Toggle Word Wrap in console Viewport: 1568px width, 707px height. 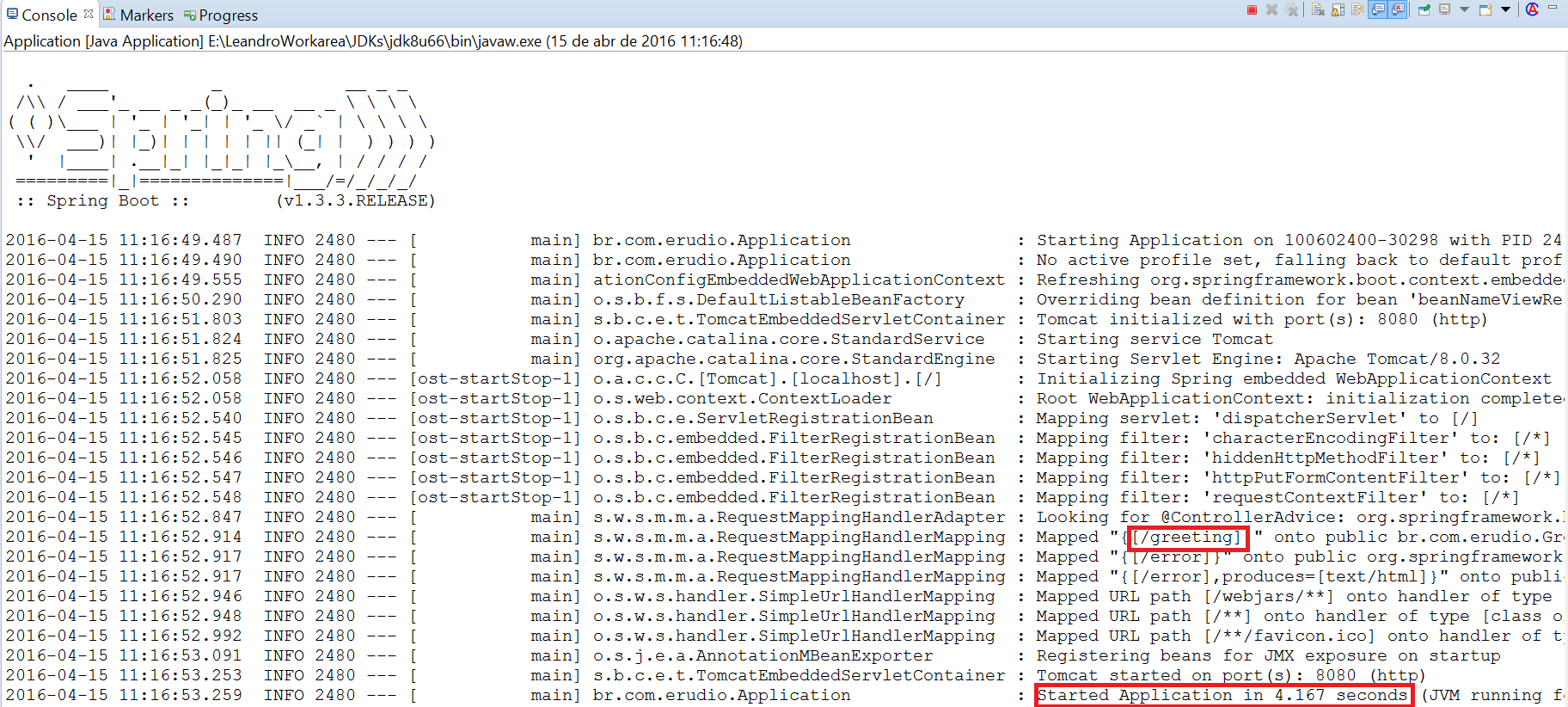[1357, 10]
